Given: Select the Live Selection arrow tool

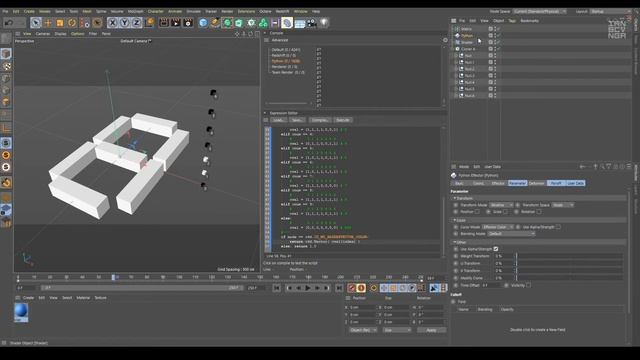Looking at the screenshot, I should coord(36,23).
